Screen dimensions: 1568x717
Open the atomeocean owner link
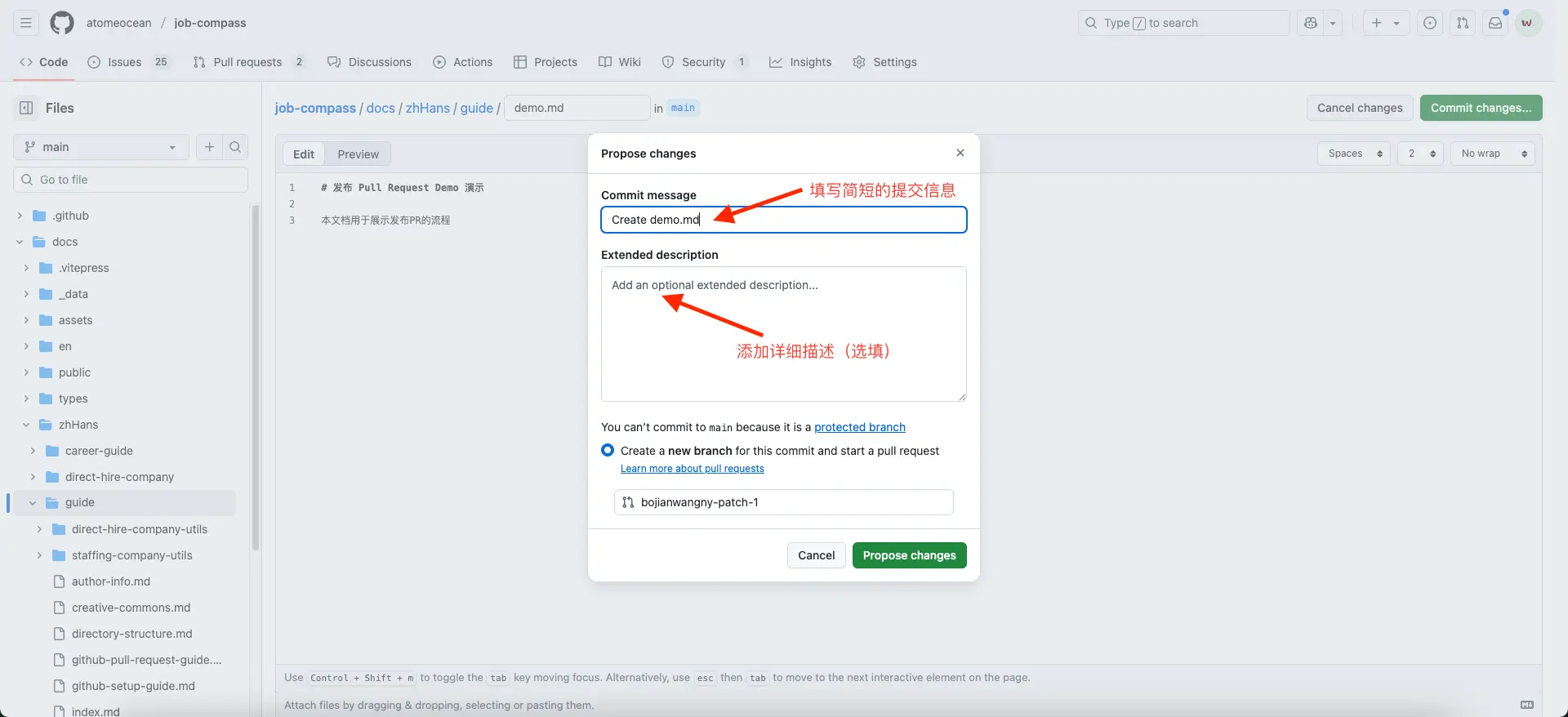tap(118, 23)
